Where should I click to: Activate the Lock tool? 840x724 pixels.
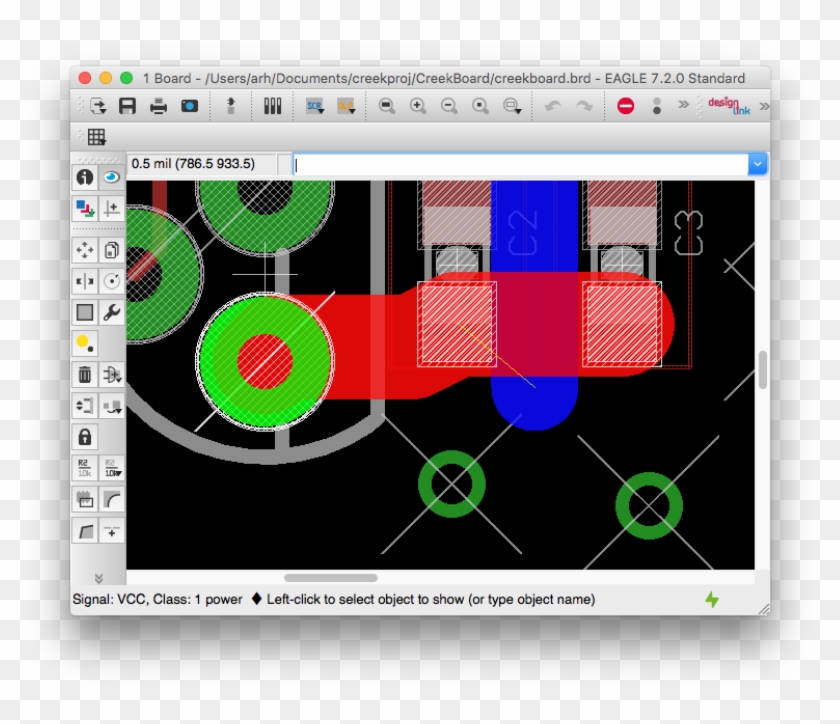[x=85, y=438]
